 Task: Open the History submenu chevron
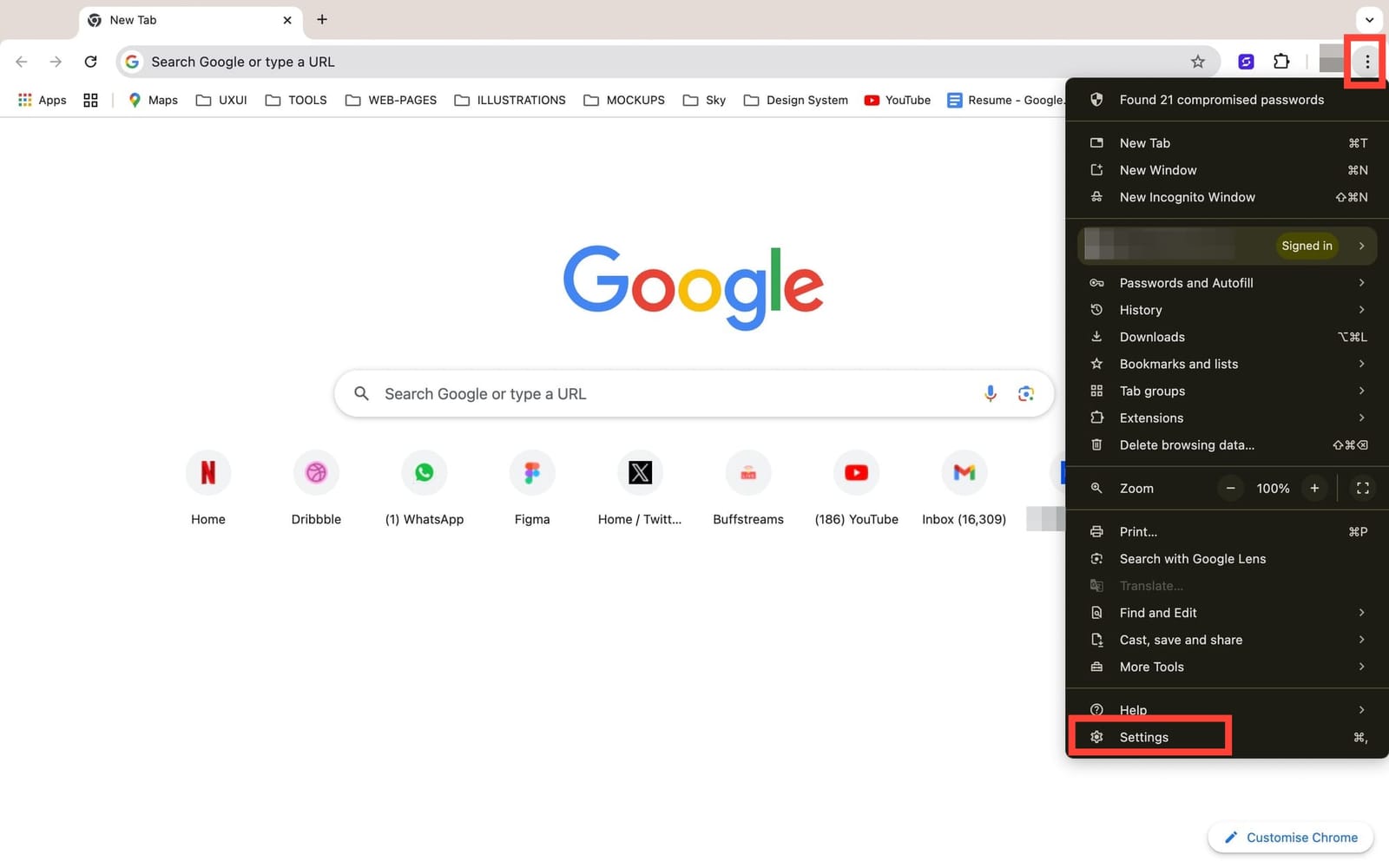(x=1361, y=309)
